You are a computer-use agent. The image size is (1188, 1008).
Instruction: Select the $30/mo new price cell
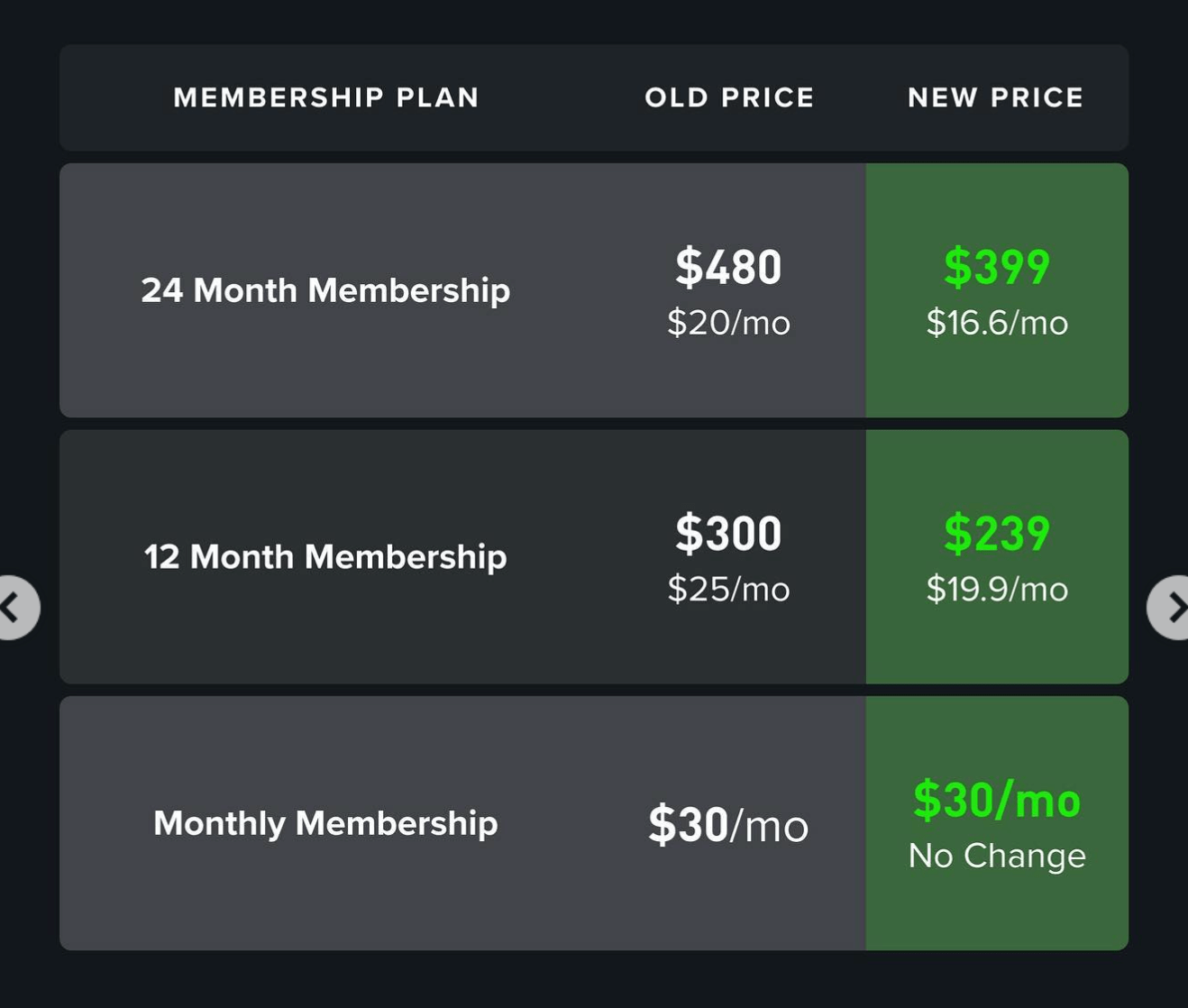[x=996, y=798]
